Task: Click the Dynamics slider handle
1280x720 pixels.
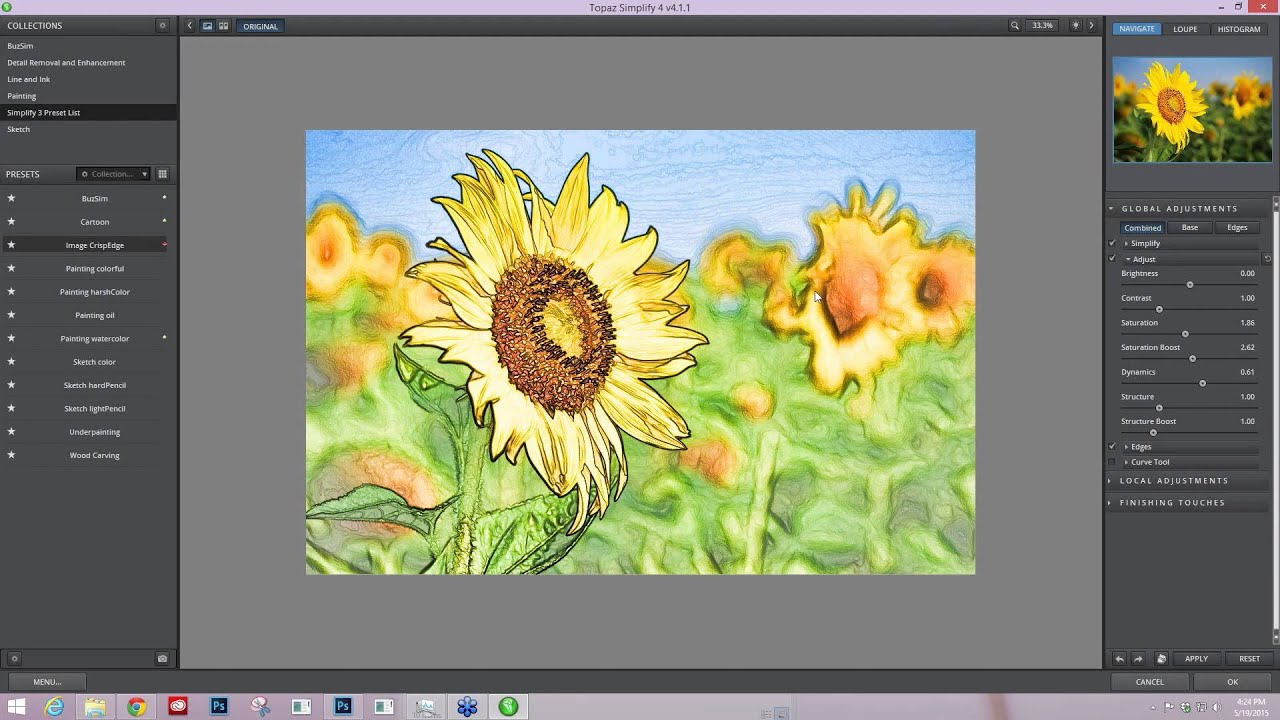Action: click(x=1202, y=383)
